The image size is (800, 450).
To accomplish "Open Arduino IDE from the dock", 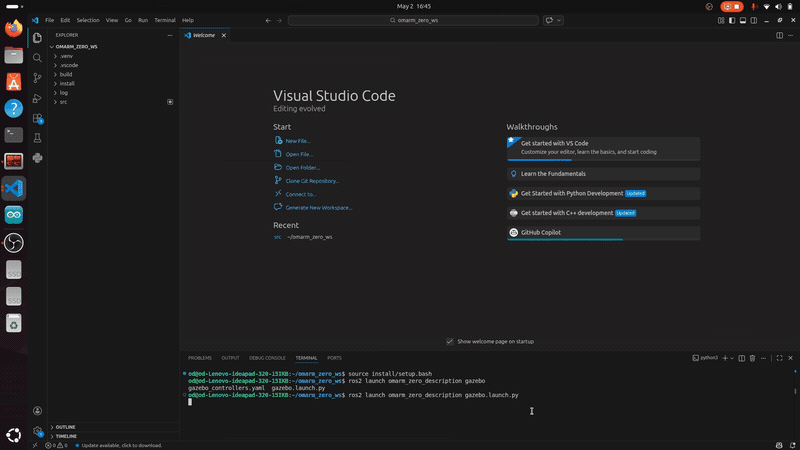I will 14,215.
